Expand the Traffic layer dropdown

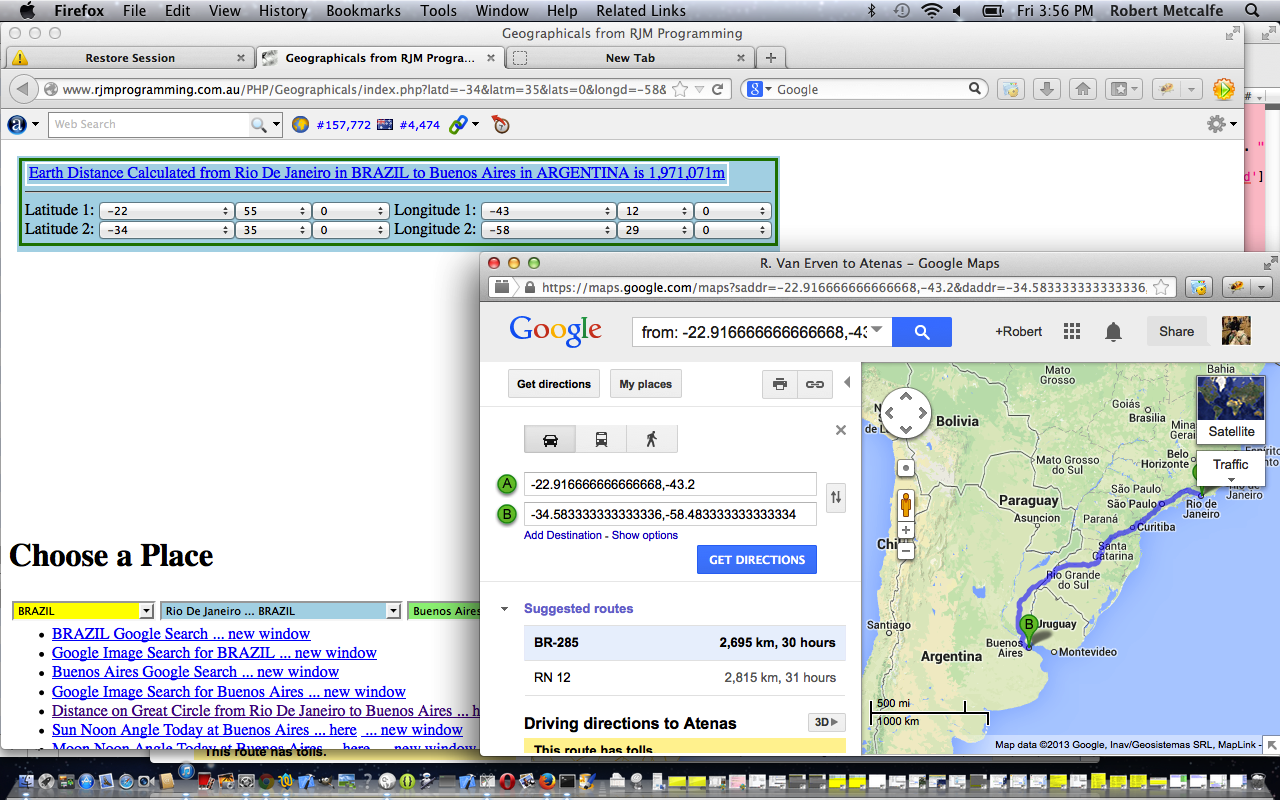tap(1230, 468)
